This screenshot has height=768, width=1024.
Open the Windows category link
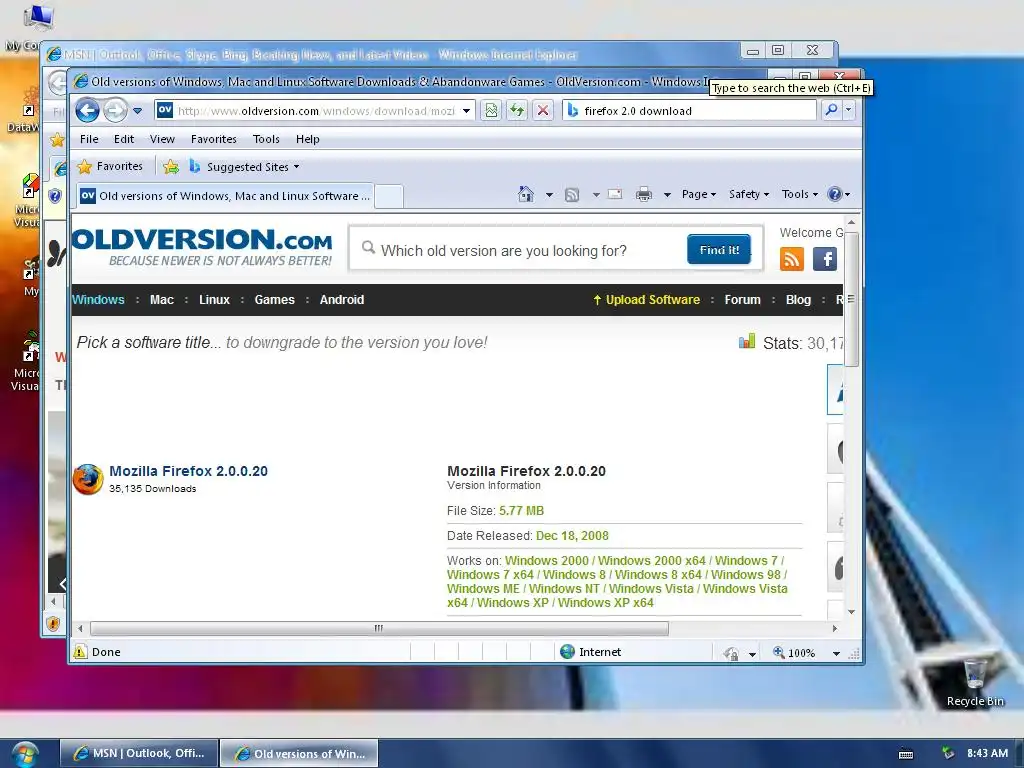[98, 300]
